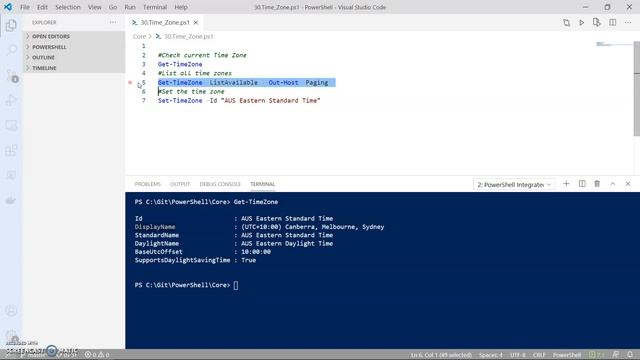Image resolution: width=640 pixels, height=360 pixels.
Task: Open Explorer views and more actions ellipsis
Action: point(113,22)
